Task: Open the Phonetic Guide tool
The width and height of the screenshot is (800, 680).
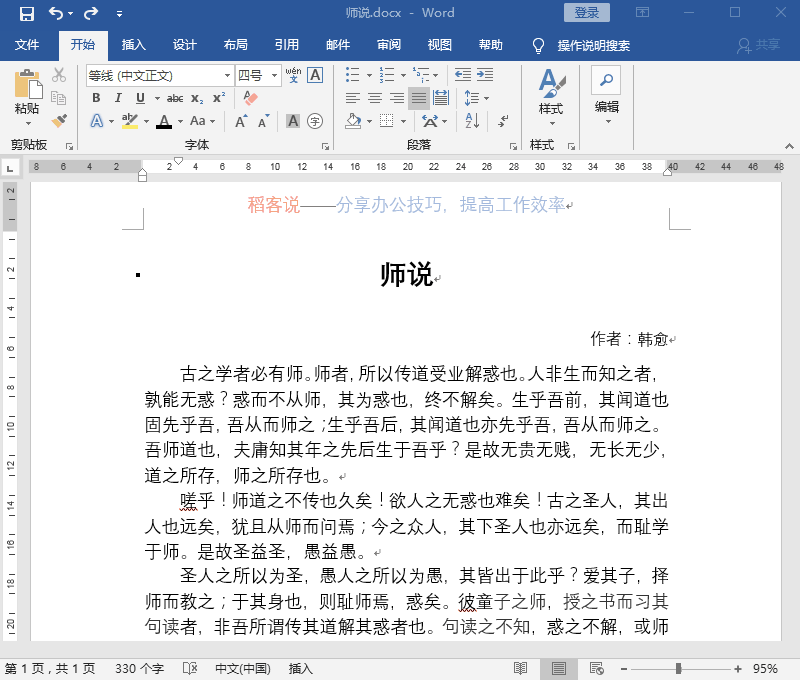Action: (294, 74)
